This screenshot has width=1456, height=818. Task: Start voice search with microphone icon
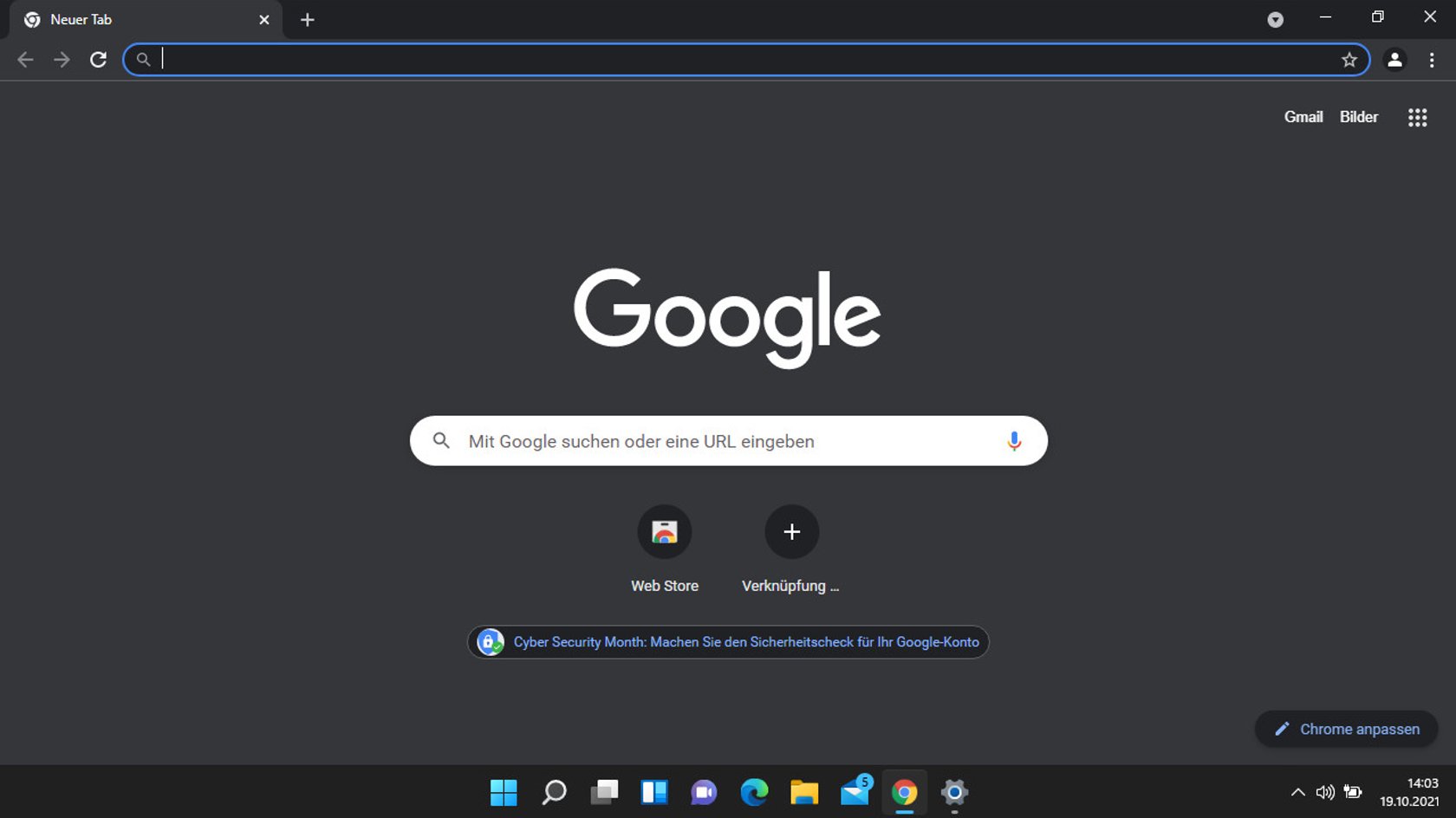pos(1013,441)
